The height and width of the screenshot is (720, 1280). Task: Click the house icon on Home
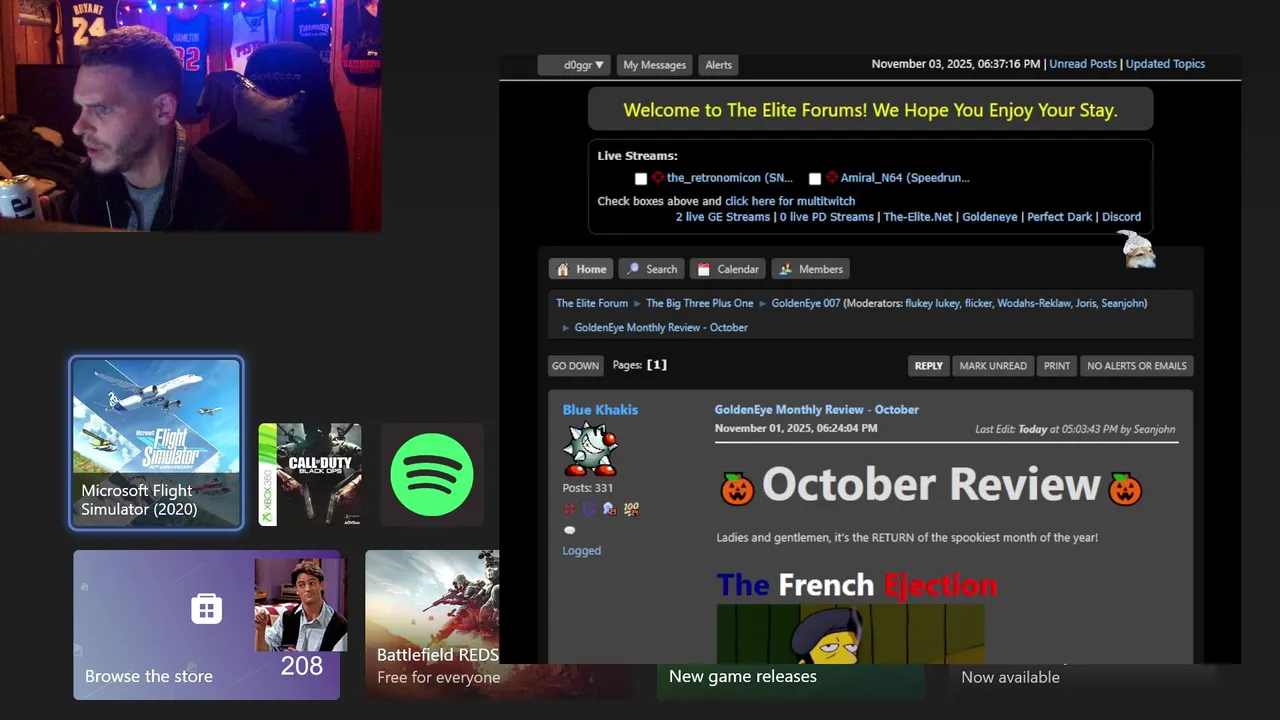[x=563, y=269]
